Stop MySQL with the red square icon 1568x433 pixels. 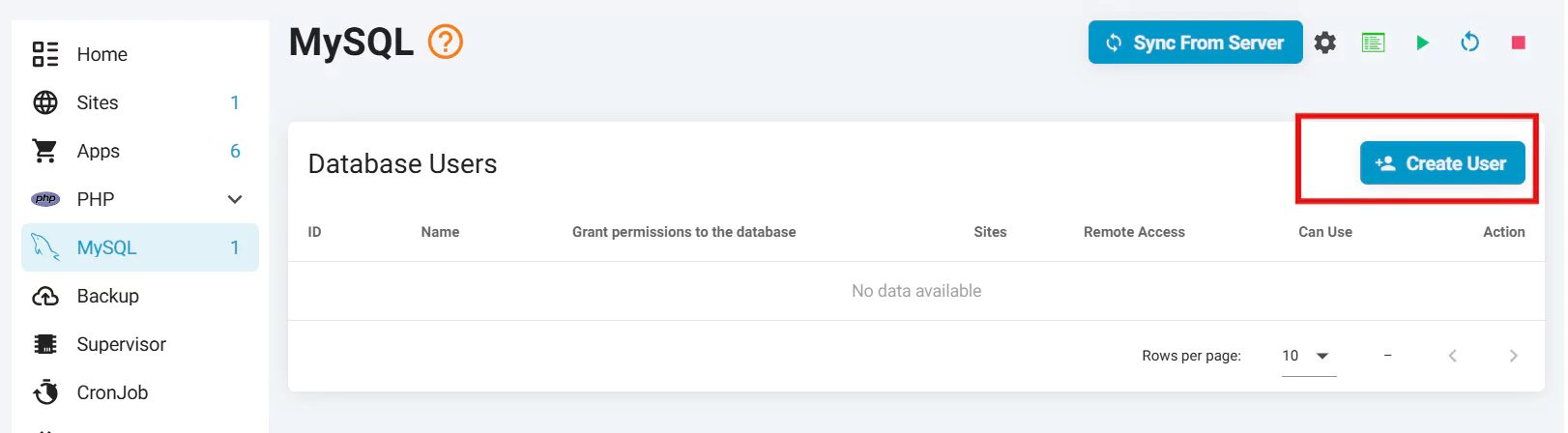[x=1518, y=43]
